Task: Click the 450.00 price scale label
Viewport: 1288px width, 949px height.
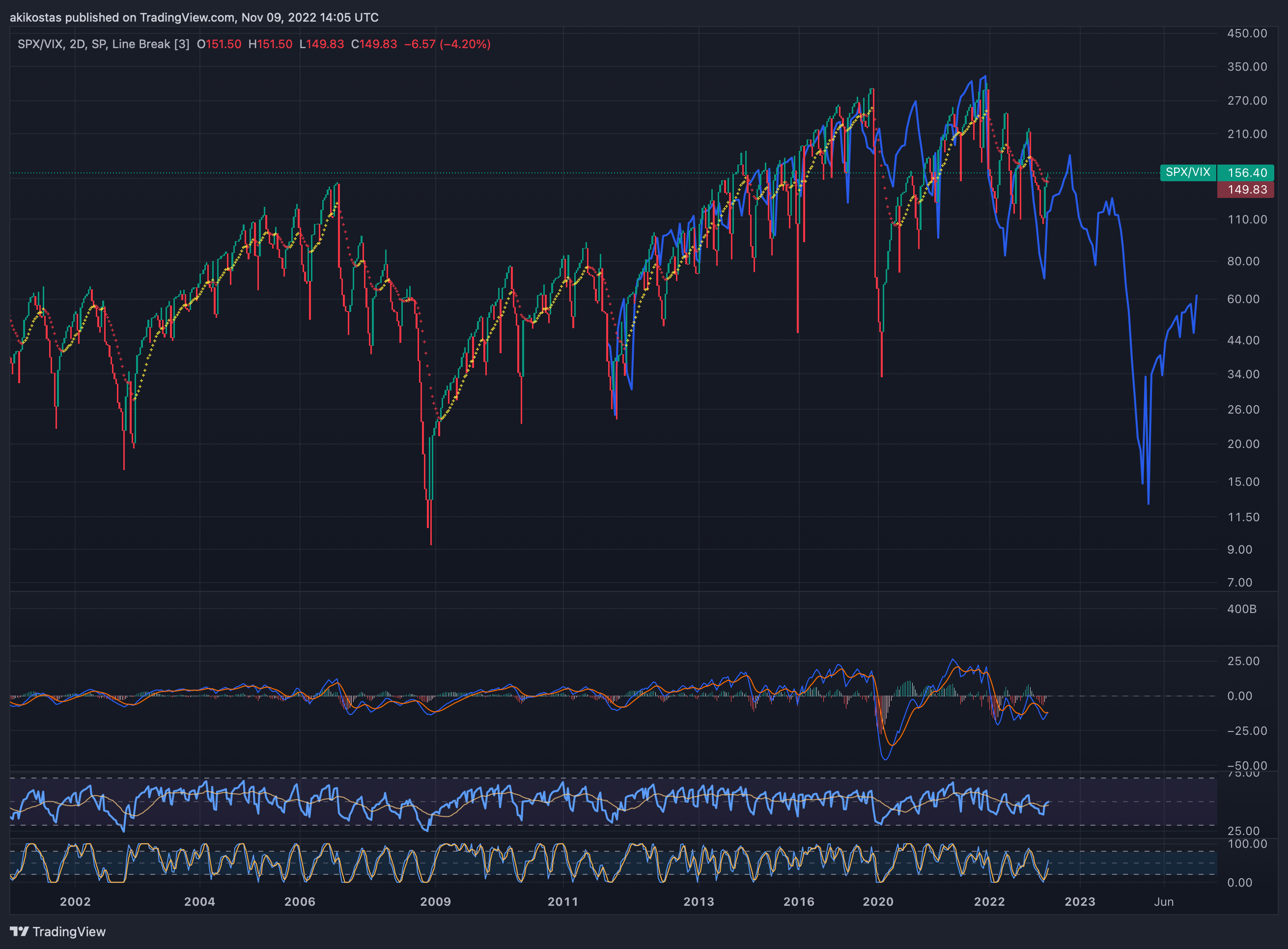Action: coord(1247,33)
